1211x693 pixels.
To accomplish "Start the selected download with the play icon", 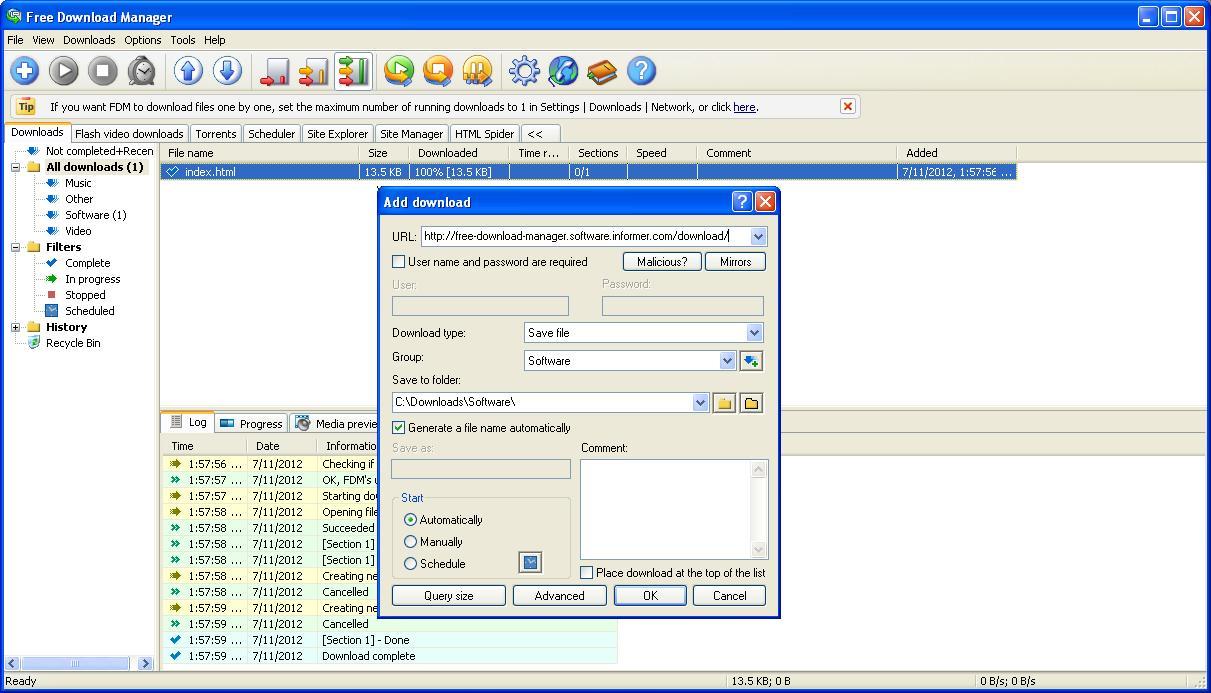I will pyautogui.click(x=63, y=71).
